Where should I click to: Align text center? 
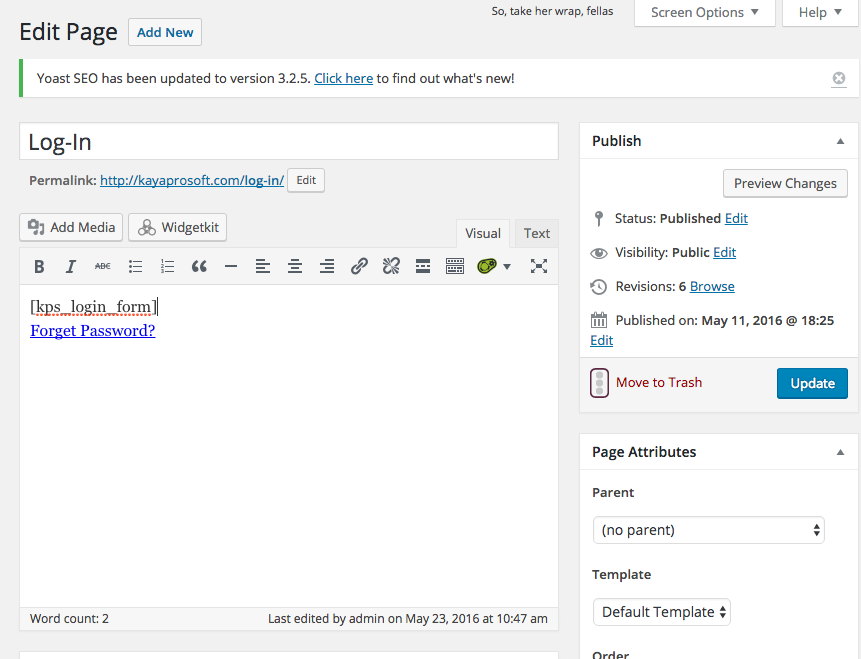295,266
